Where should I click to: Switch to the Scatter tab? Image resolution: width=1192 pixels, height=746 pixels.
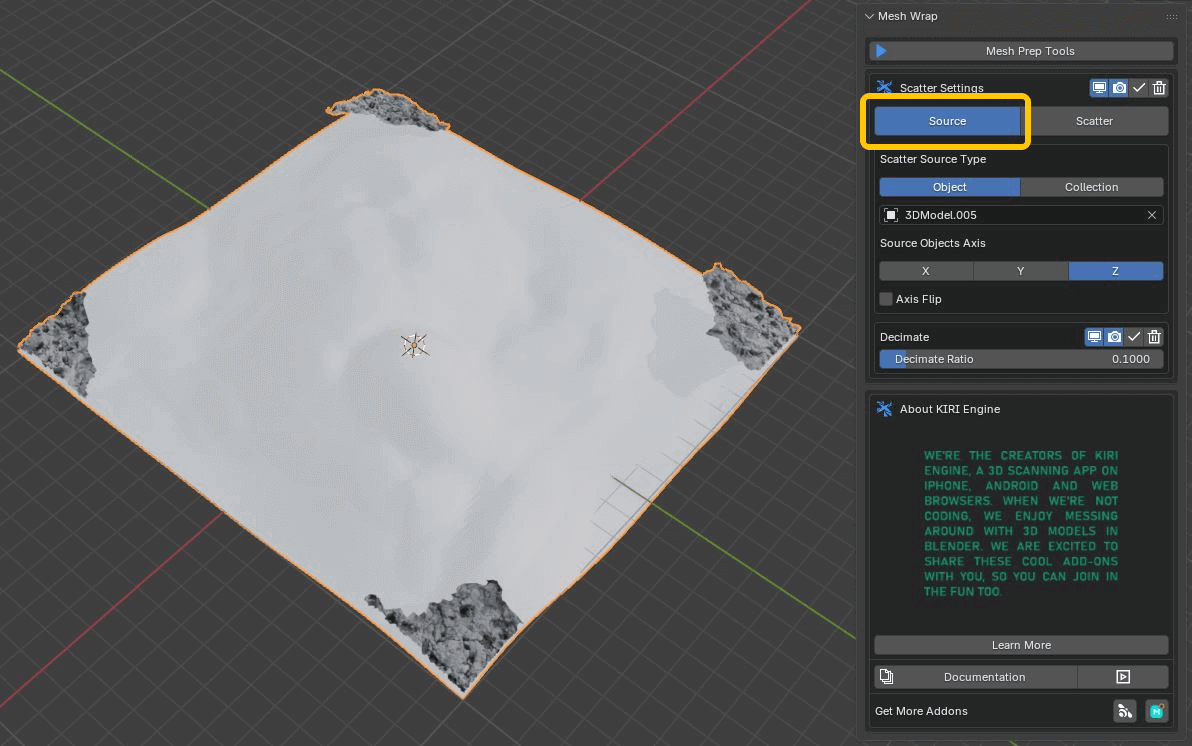[x=1094, y=121]
